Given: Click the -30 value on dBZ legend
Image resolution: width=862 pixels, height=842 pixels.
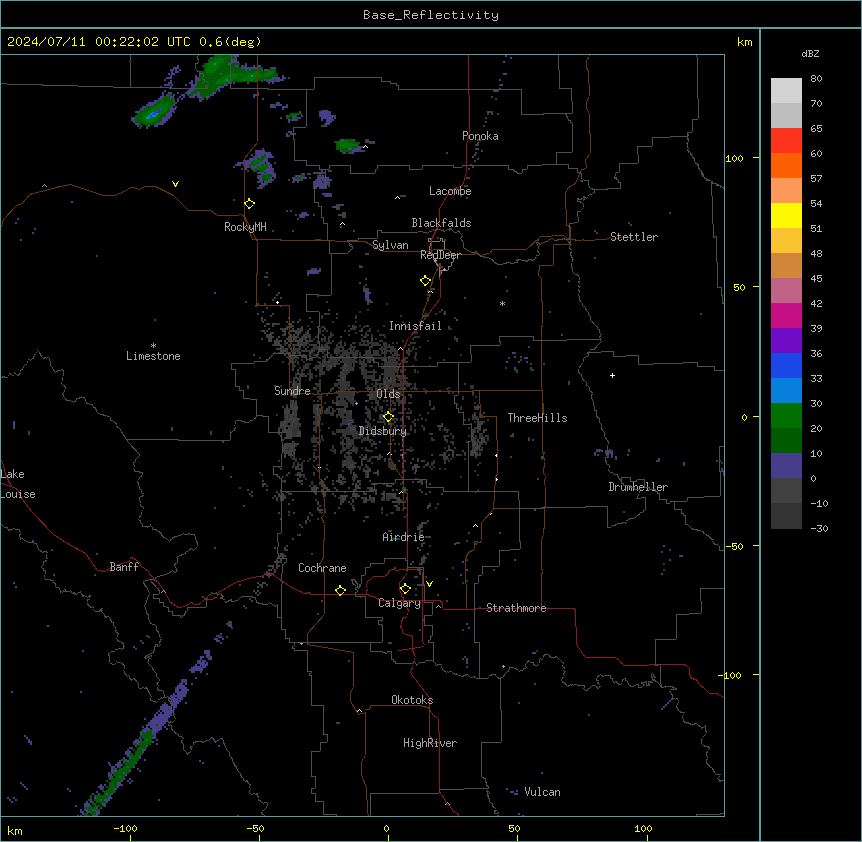Looking at the screenshot, I should pos(819,528).
